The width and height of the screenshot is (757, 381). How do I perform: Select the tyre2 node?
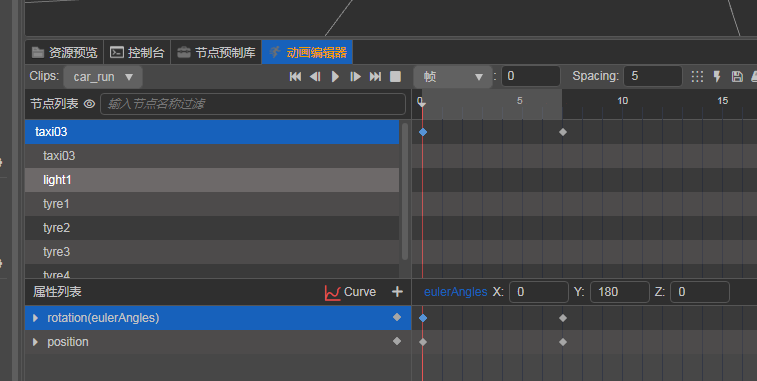coord(212,228)
